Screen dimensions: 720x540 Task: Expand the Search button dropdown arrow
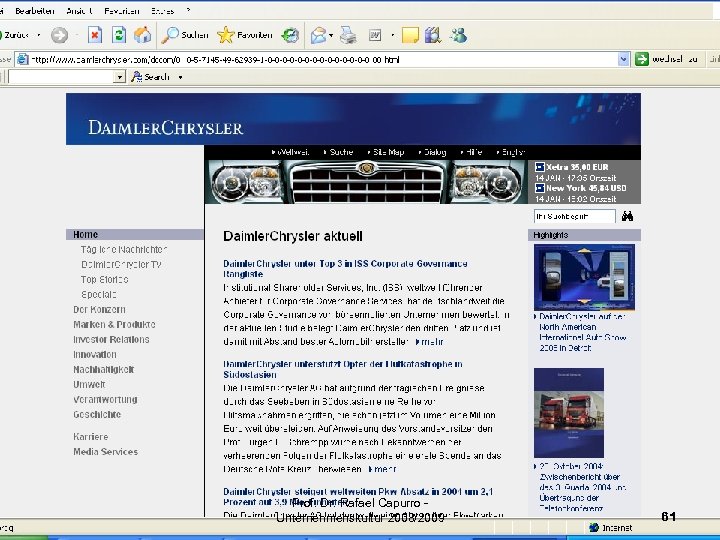coord(180,77)
